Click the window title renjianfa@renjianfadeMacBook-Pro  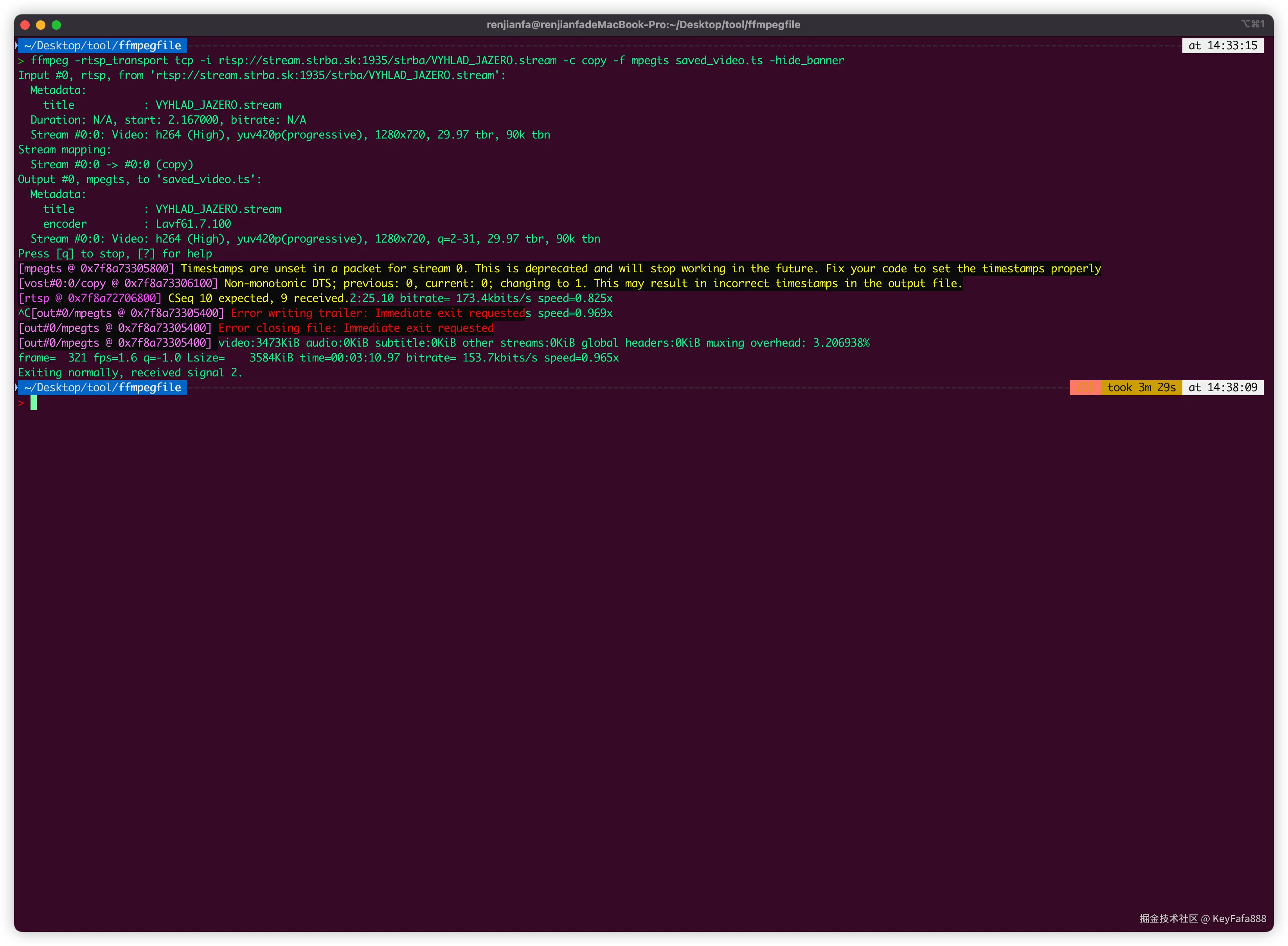coord(643,25)
